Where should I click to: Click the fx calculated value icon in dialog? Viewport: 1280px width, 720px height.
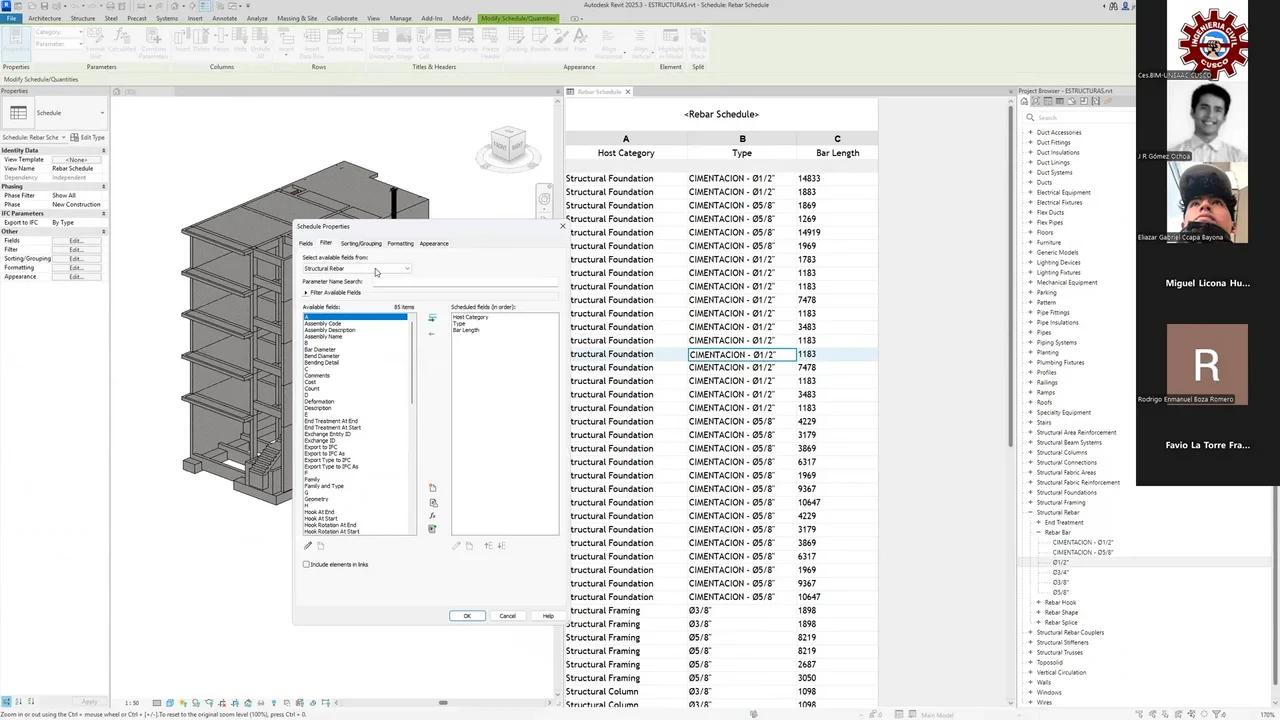433,516
